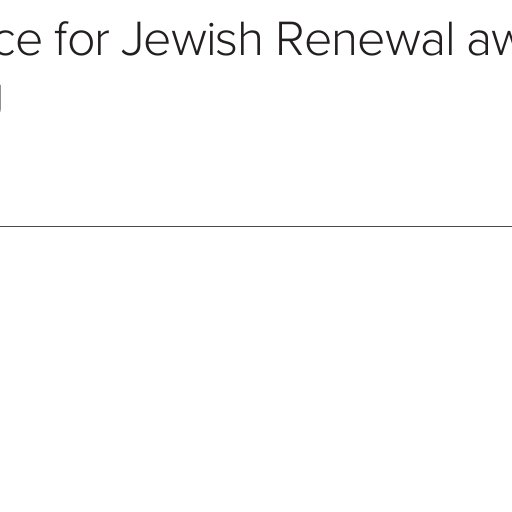The image size is (512, 512).
Task: Click the letter "o" in "for"
Action: coord(82,43)
